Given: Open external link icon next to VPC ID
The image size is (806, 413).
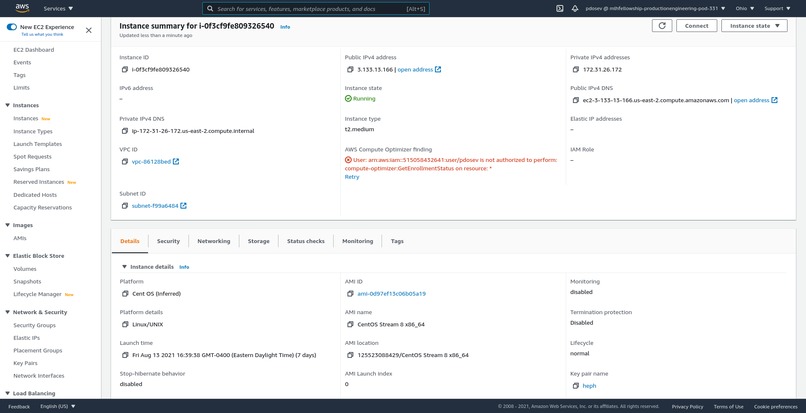Looking at the screenshot, I should point(176,161).
